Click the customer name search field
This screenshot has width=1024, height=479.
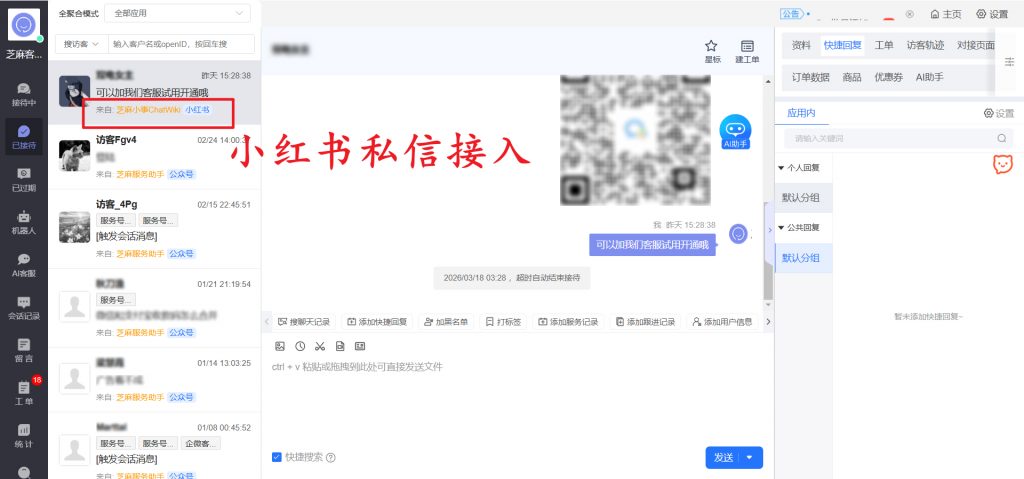tap(181, 44)
